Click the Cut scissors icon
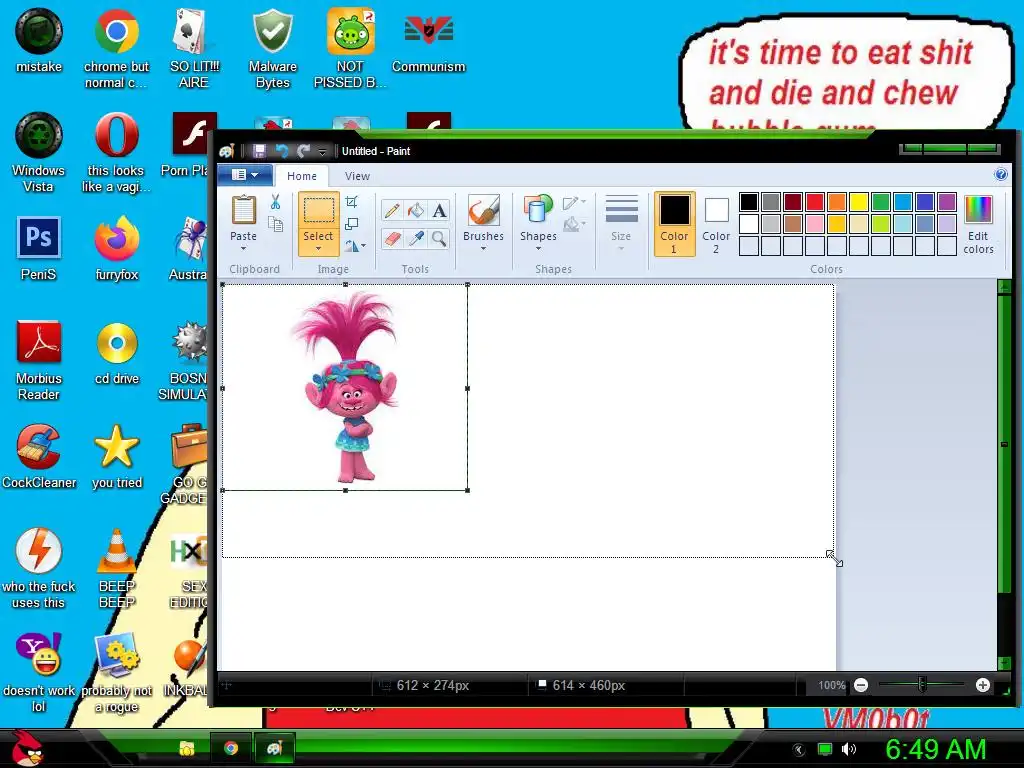 click(x=275, y=202)
